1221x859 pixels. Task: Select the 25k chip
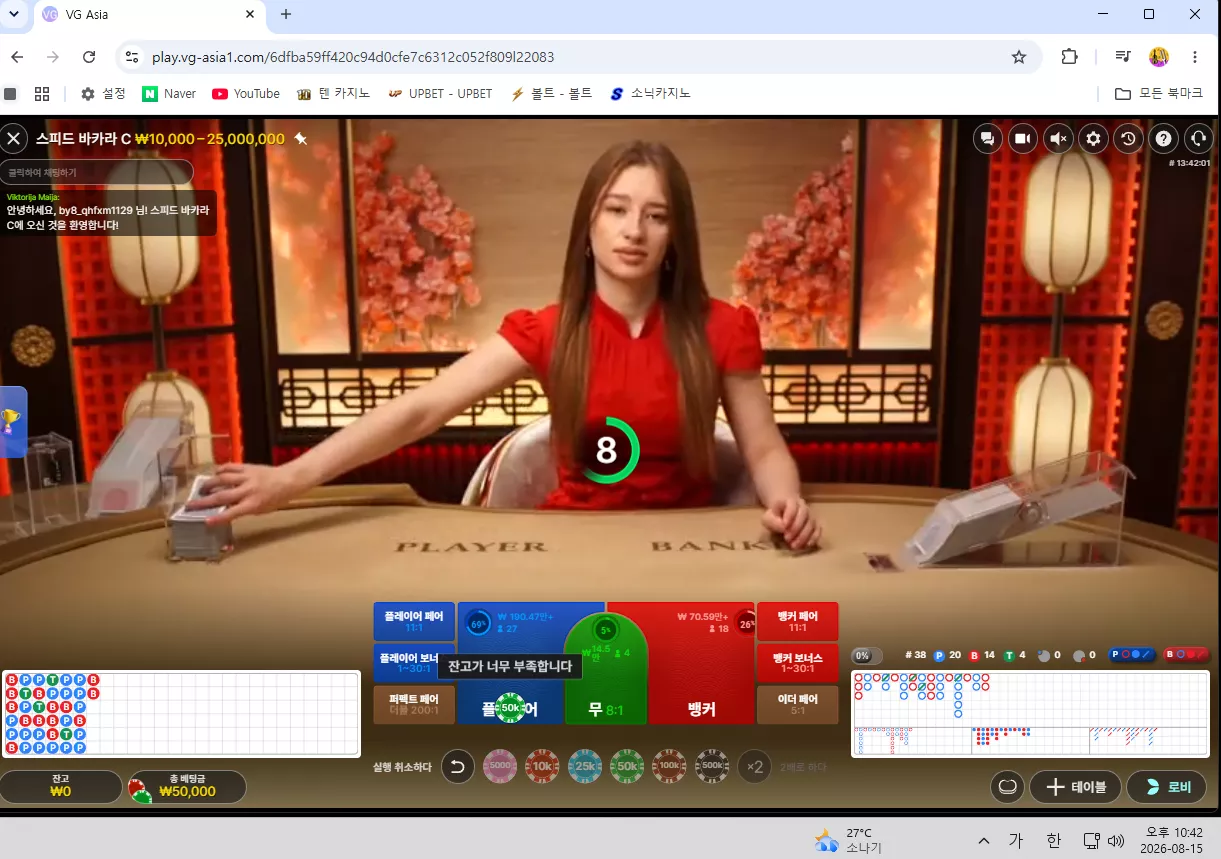click(586, 767)
